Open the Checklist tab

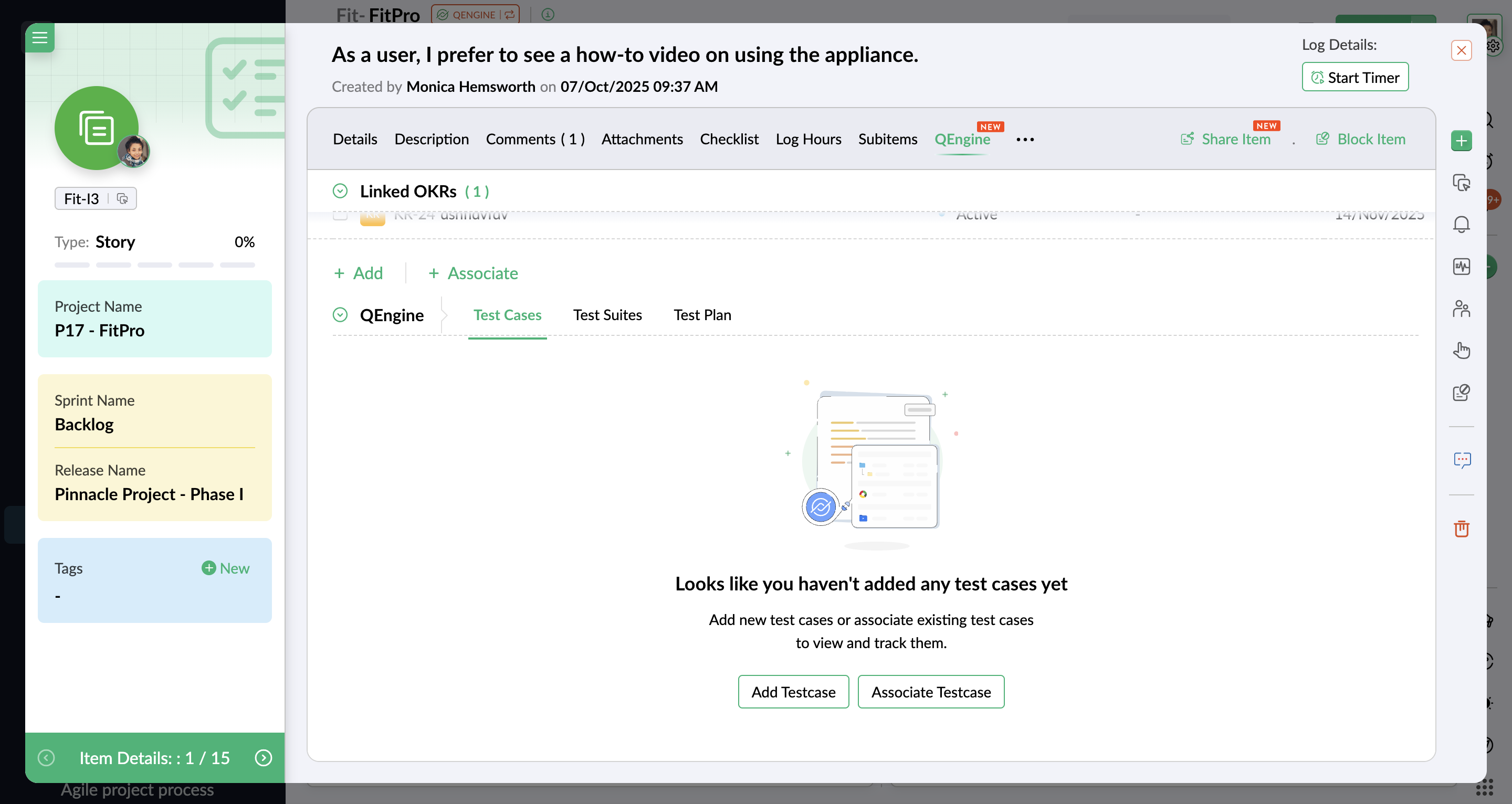coord(728,140)
